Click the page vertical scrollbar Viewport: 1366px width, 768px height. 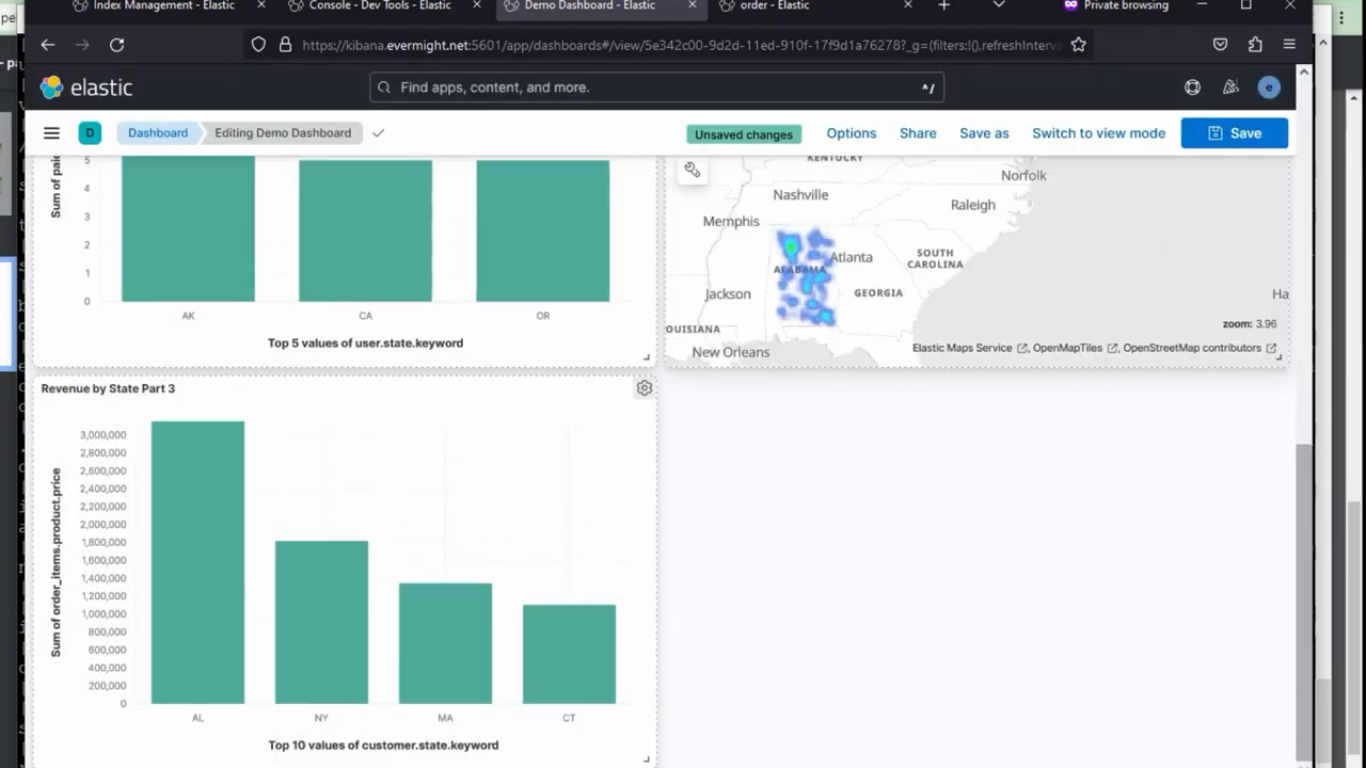coord(1302,600)
